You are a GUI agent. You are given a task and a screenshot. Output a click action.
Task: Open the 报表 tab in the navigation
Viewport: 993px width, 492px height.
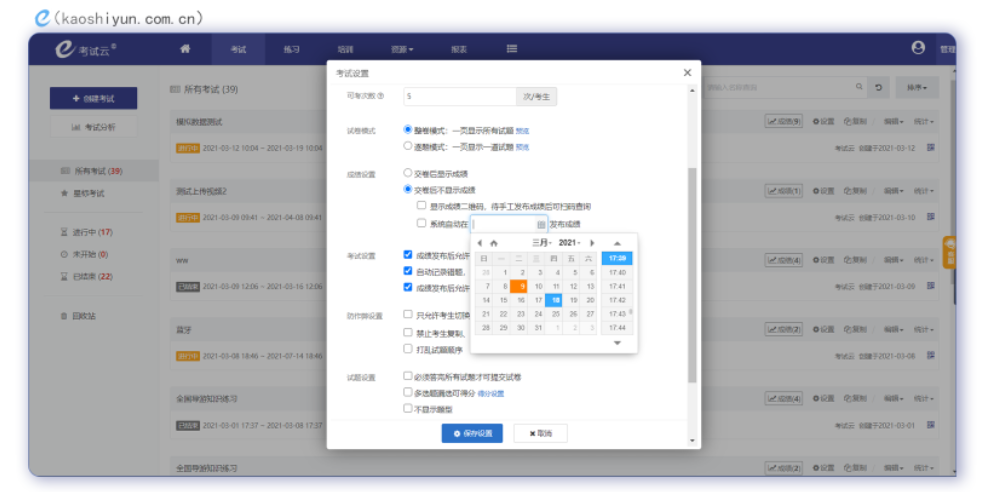(x=458, y=48)
